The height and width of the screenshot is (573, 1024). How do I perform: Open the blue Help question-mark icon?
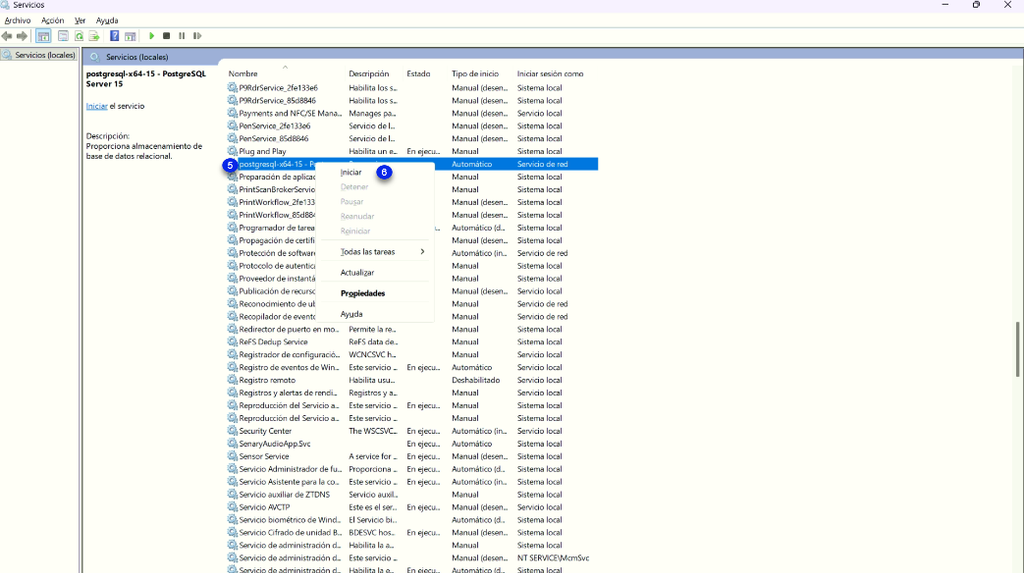[x=114, y=36]
